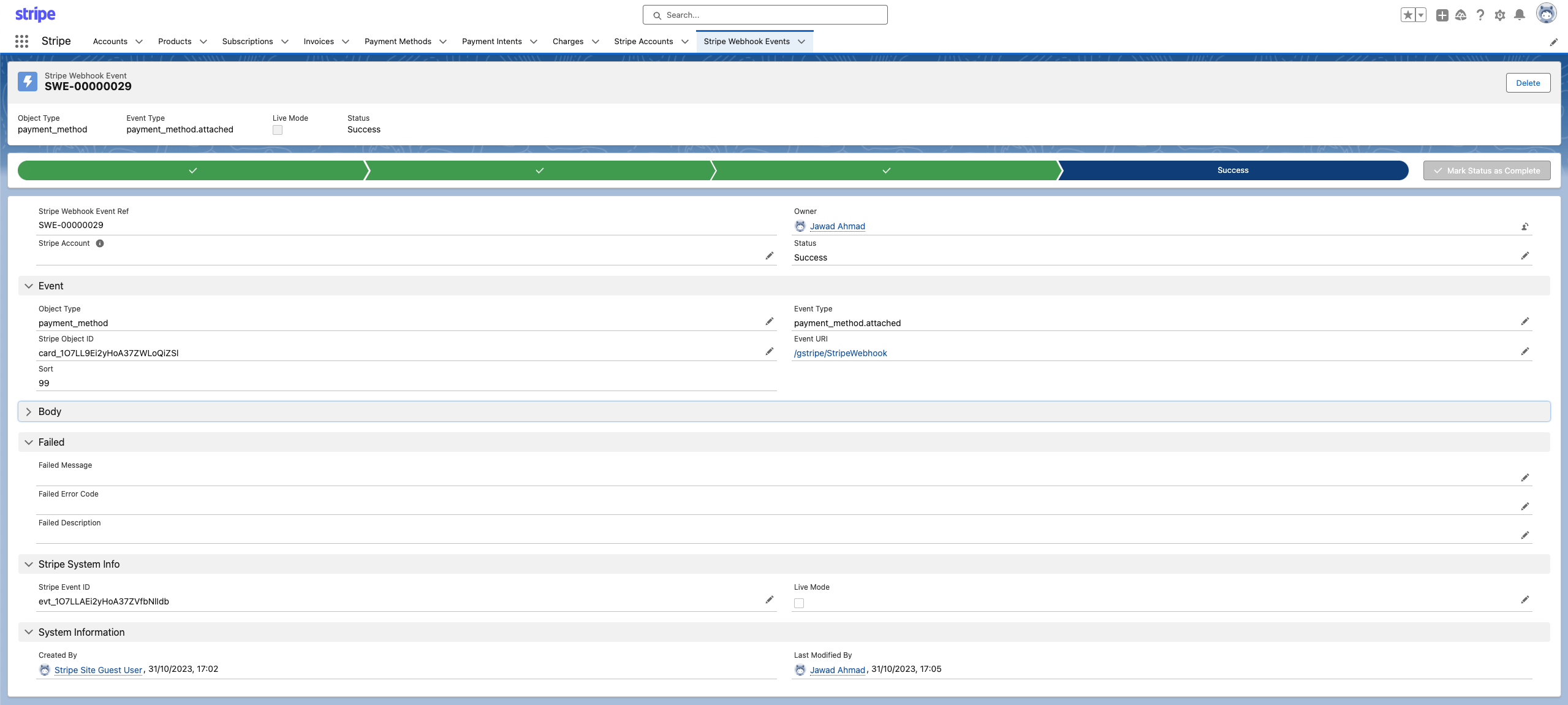This screenshot has height=705, width=1568.
Task: Open the Invoices navigation tab
Action: pyautogui.click(x=318, y=42)
